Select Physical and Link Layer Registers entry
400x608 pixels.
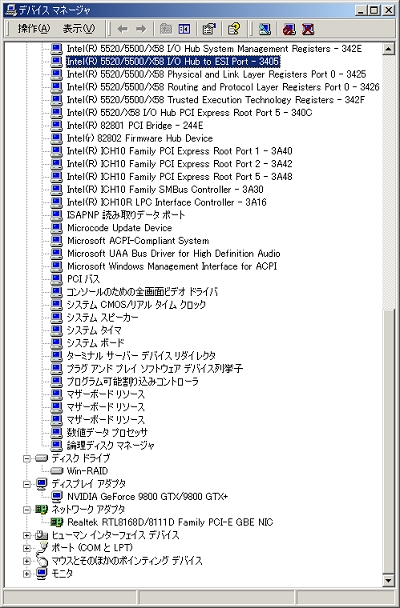pos(216,74)
